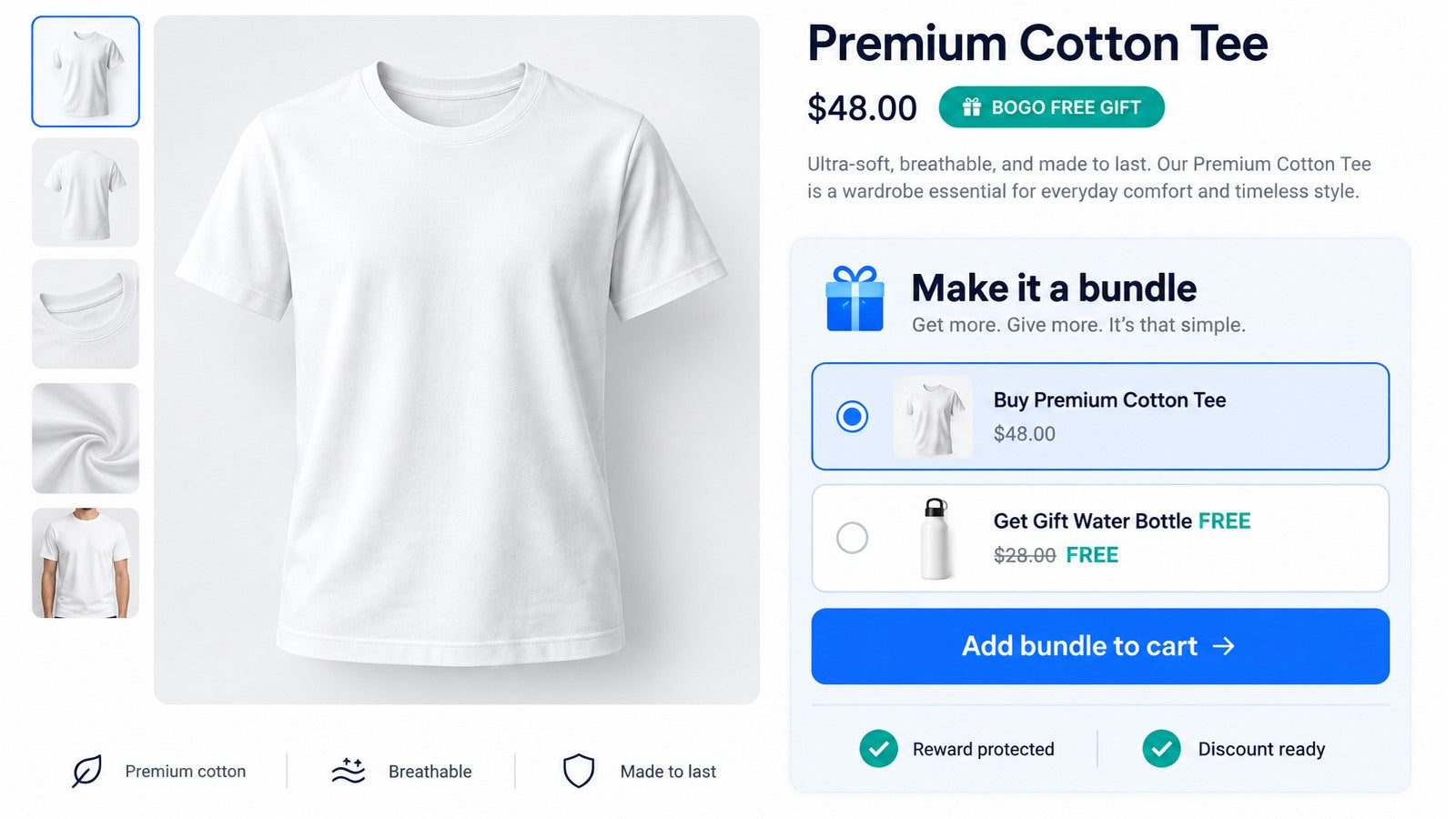Image resolution: width=1456 pixels, height=819 pixels.
Task: Click the Breathable waves icon
Action: (x=348, y=771)
